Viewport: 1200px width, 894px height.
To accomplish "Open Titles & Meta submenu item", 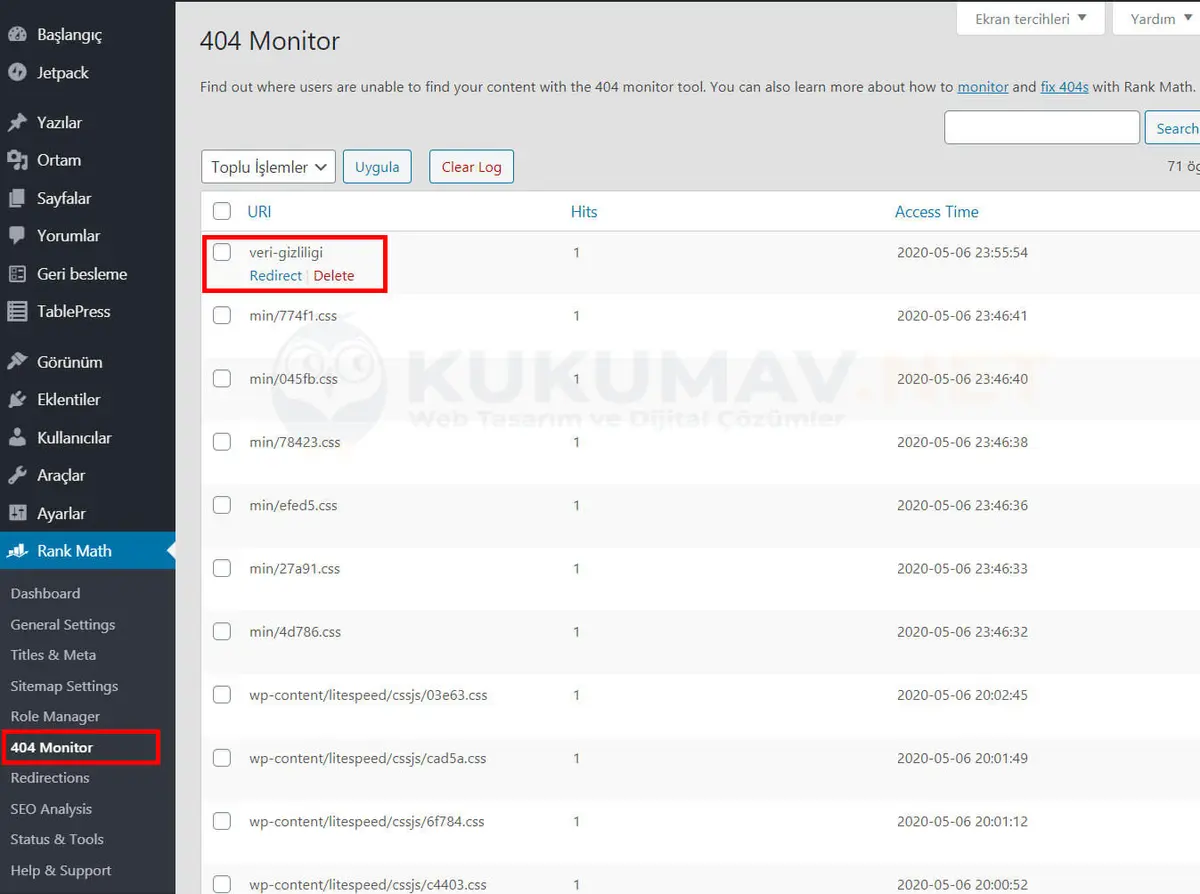I will coord(53,655).
